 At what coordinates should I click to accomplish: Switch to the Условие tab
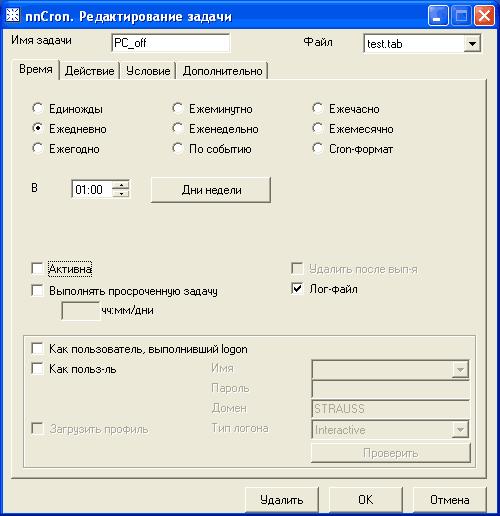(x=148, y=71)
